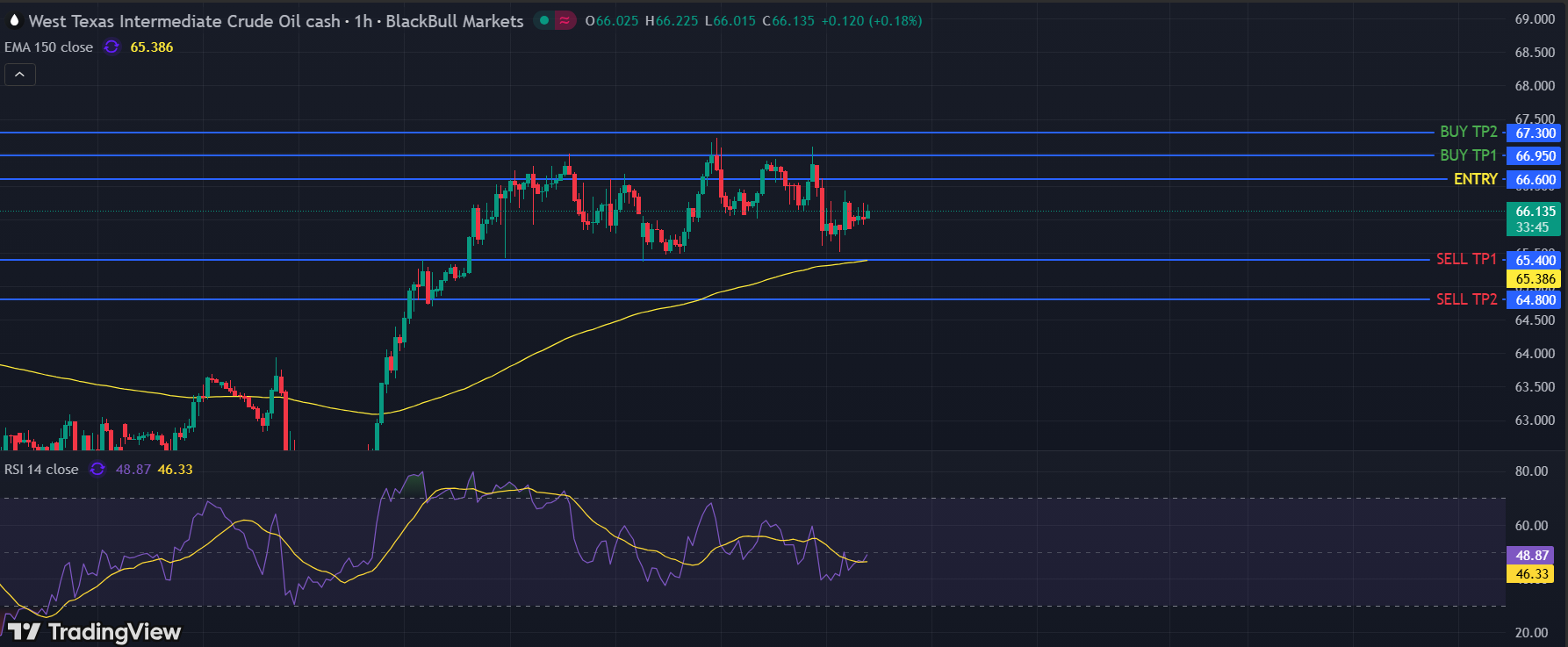Select the RSI 14 close indicator label
This screenshot has width=1568, height=647.
(41, 470)
